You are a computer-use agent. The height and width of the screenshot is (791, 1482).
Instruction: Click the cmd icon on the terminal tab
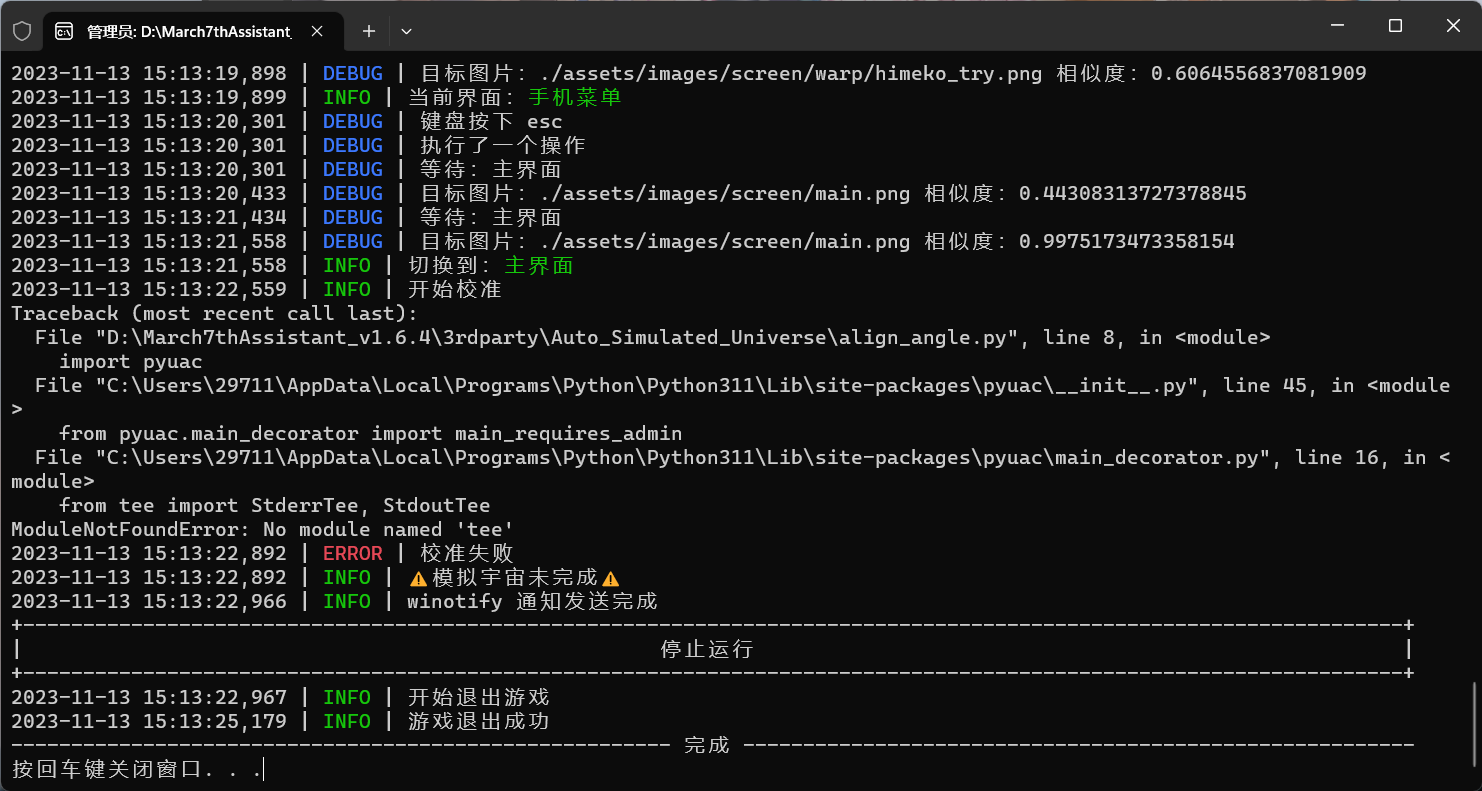(x=66, y=31)
